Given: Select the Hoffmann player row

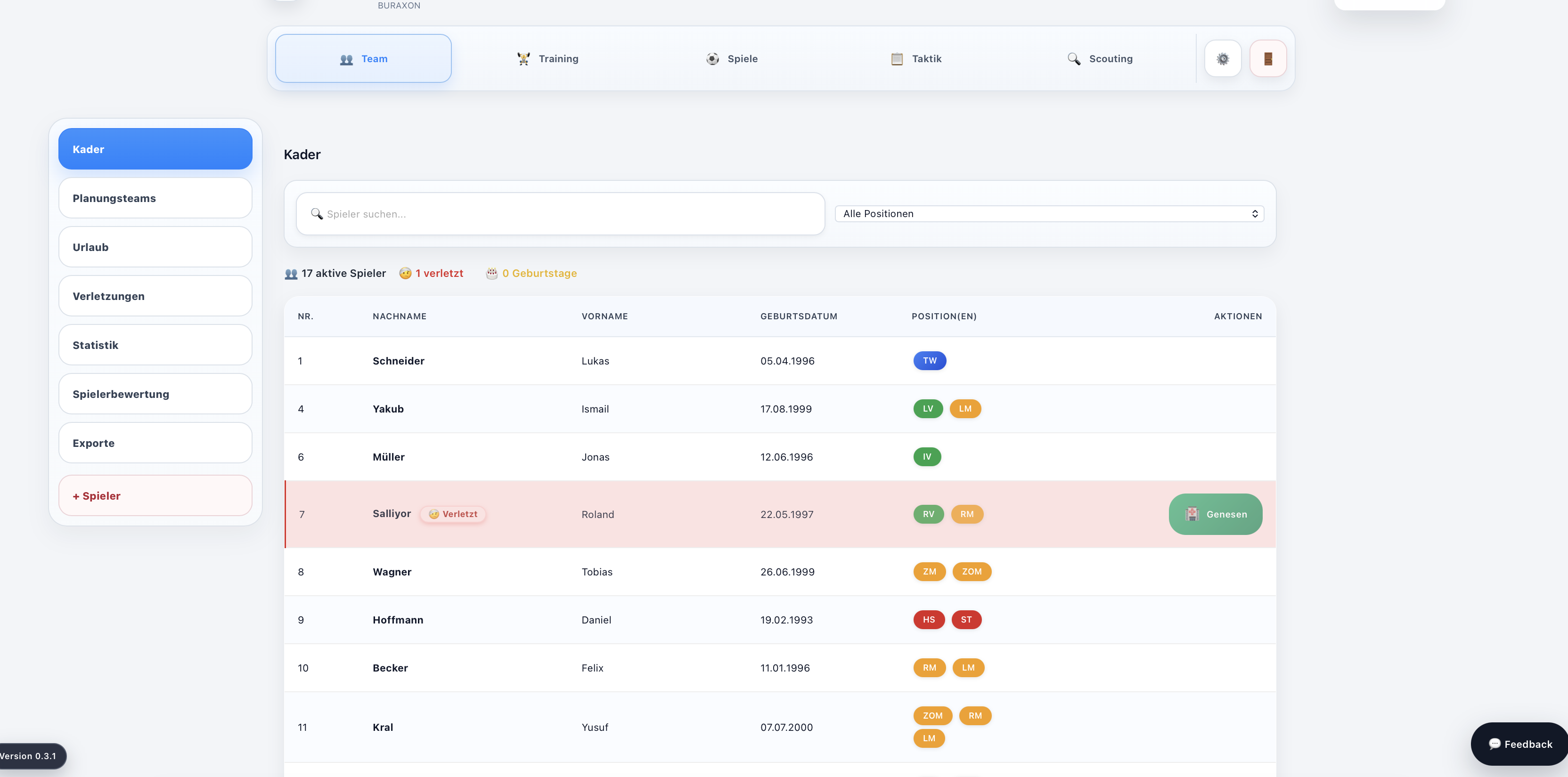Looking at the screenshot, I should click(x=780, y=619).
